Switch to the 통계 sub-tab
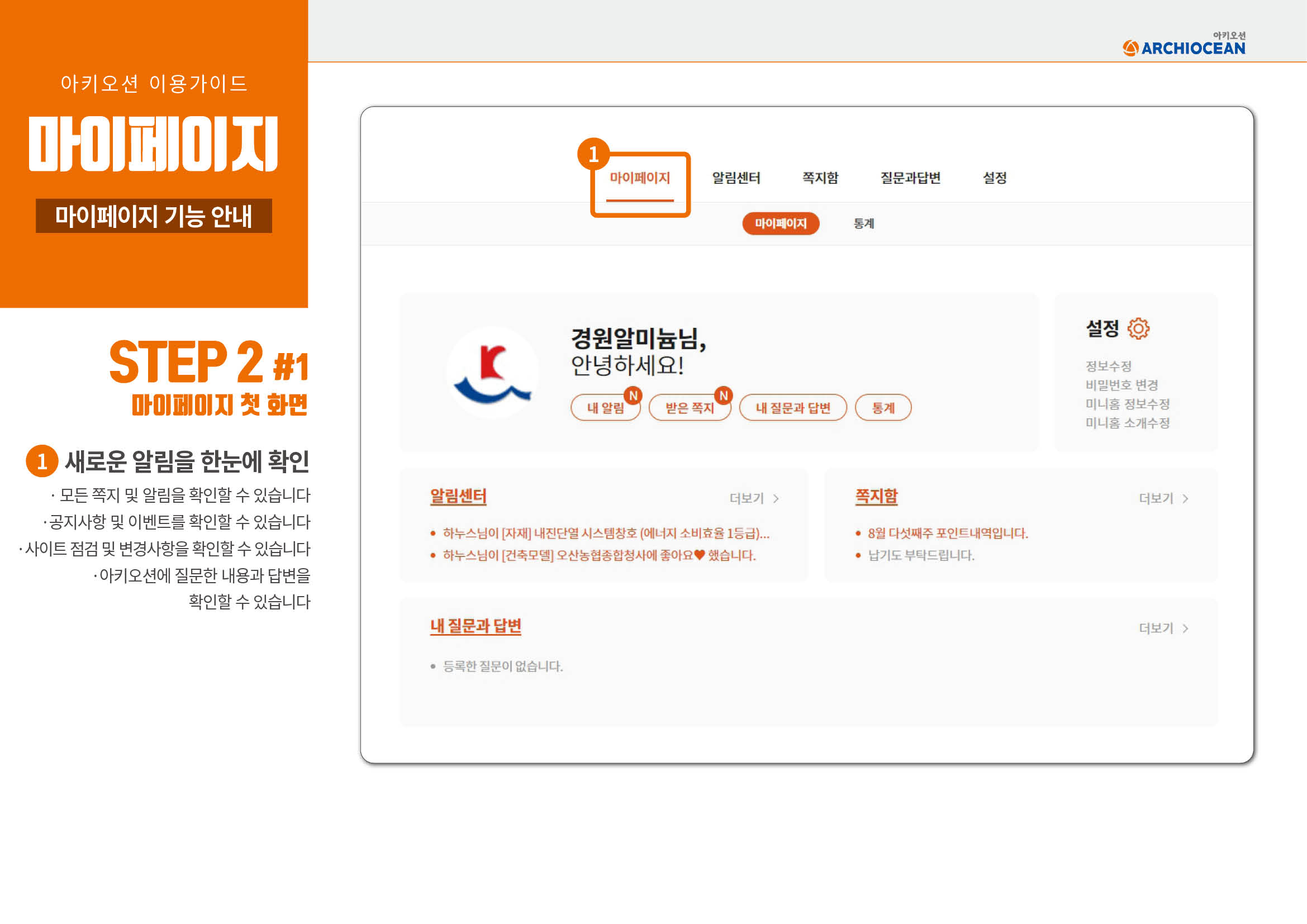 (x=863, y=223)
